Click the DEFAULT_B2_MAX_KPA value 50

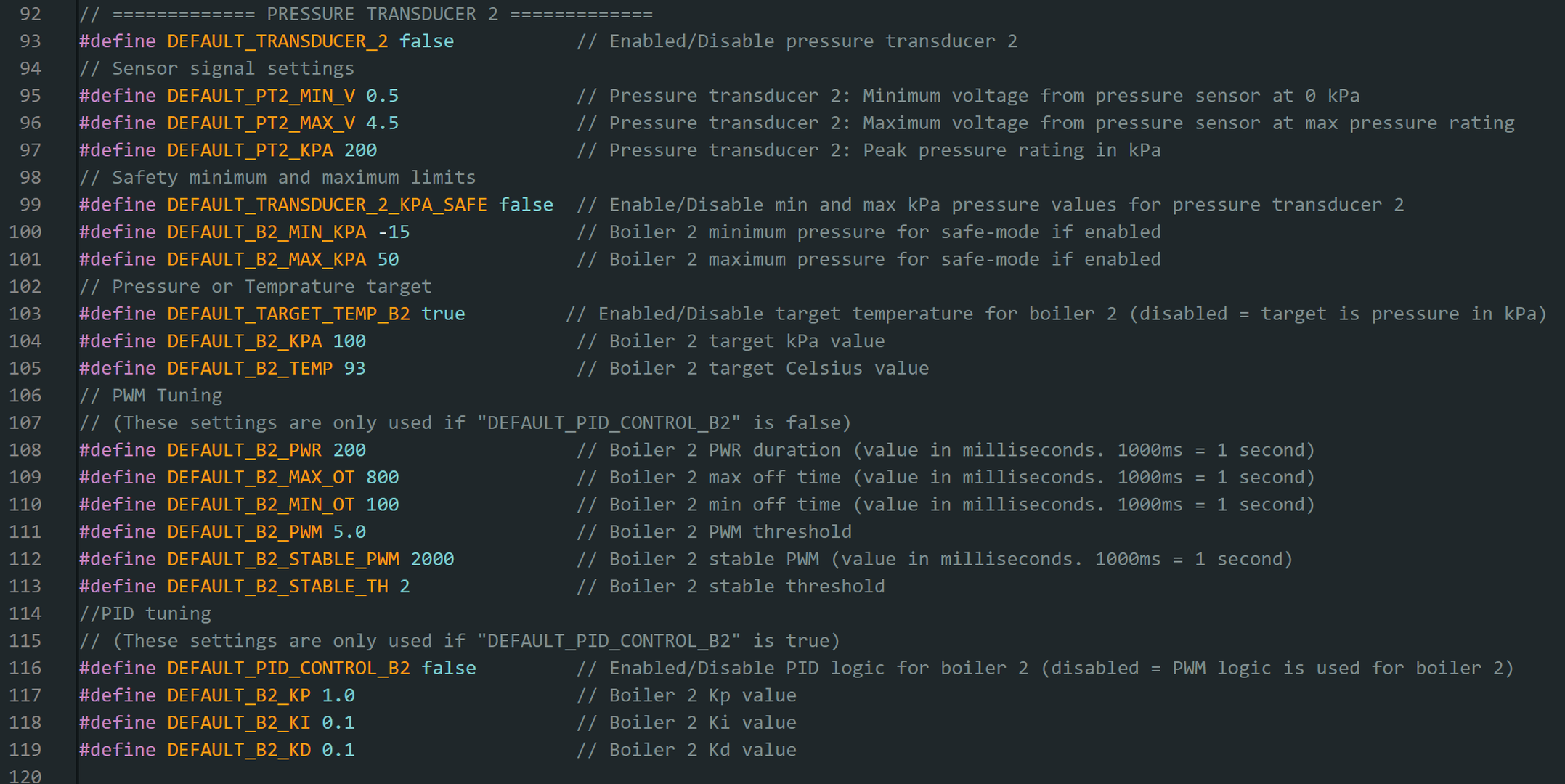click(x=388, y=259)
